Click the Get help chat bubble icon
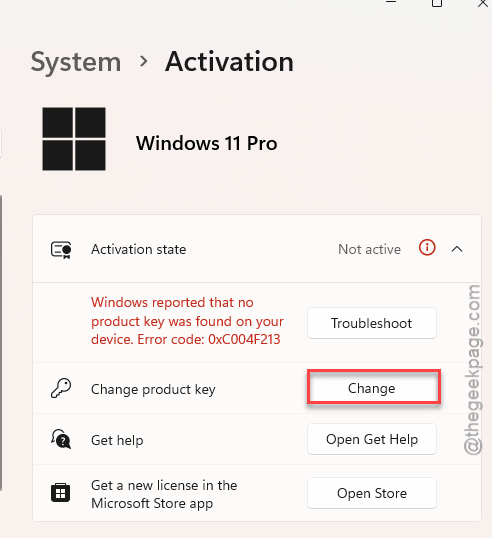 [61, 439]
